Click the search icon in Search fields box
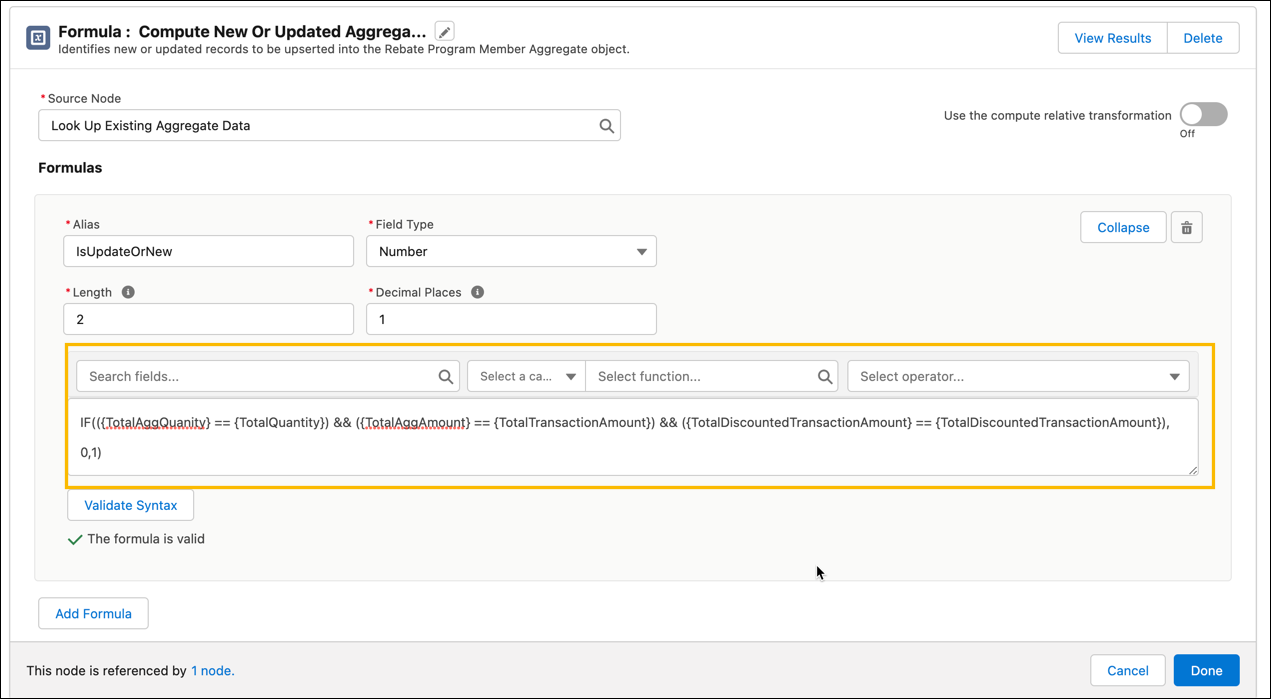 pos(445,376)
